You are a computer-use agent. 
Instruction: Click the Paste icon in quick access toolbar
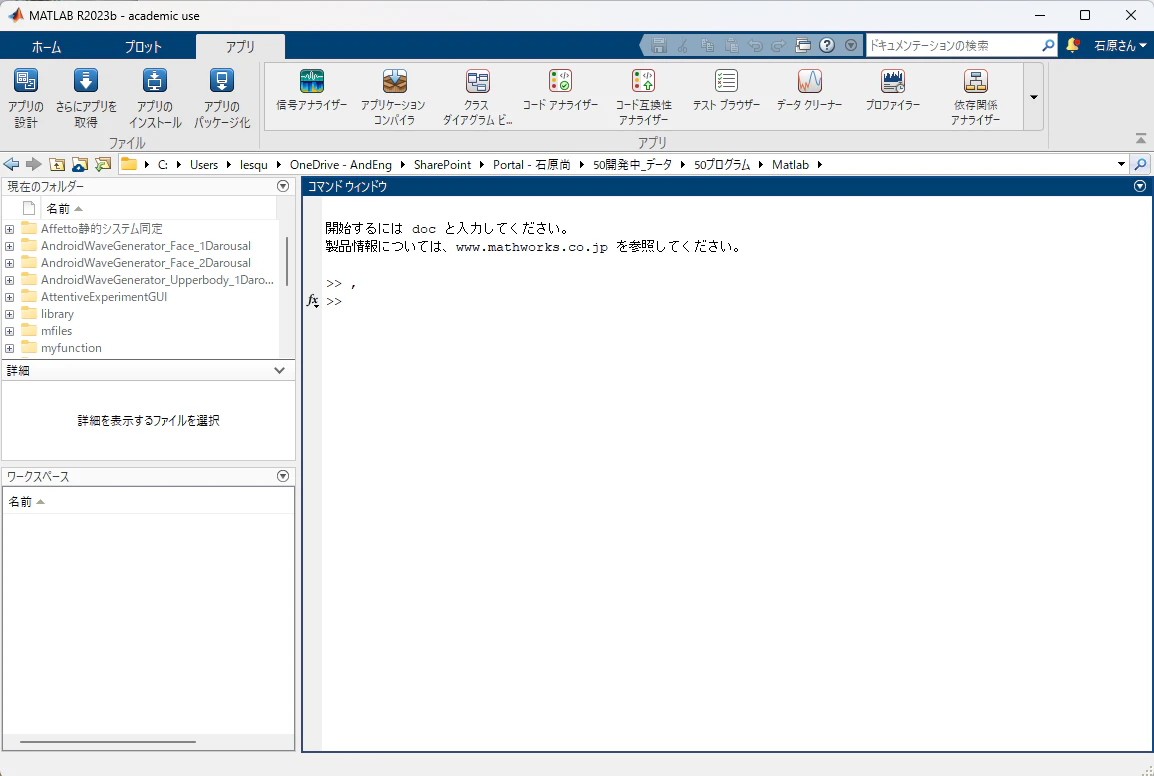coord(731,46)
